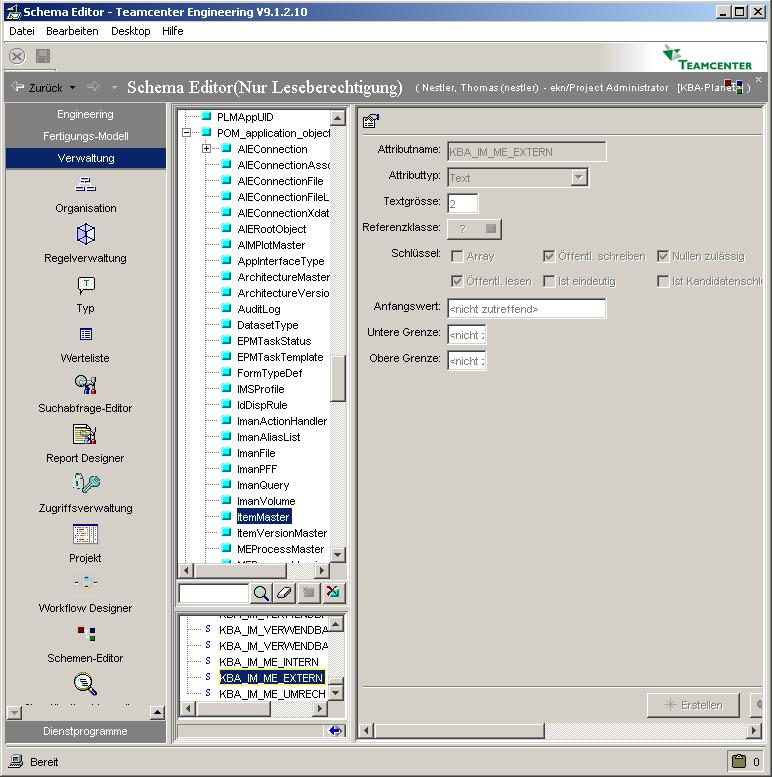Image resolution: width=772 pixels, height=777 pixels.
Task: Toggle the Nullen zulässig checkbox
Action: coord(662,256)
